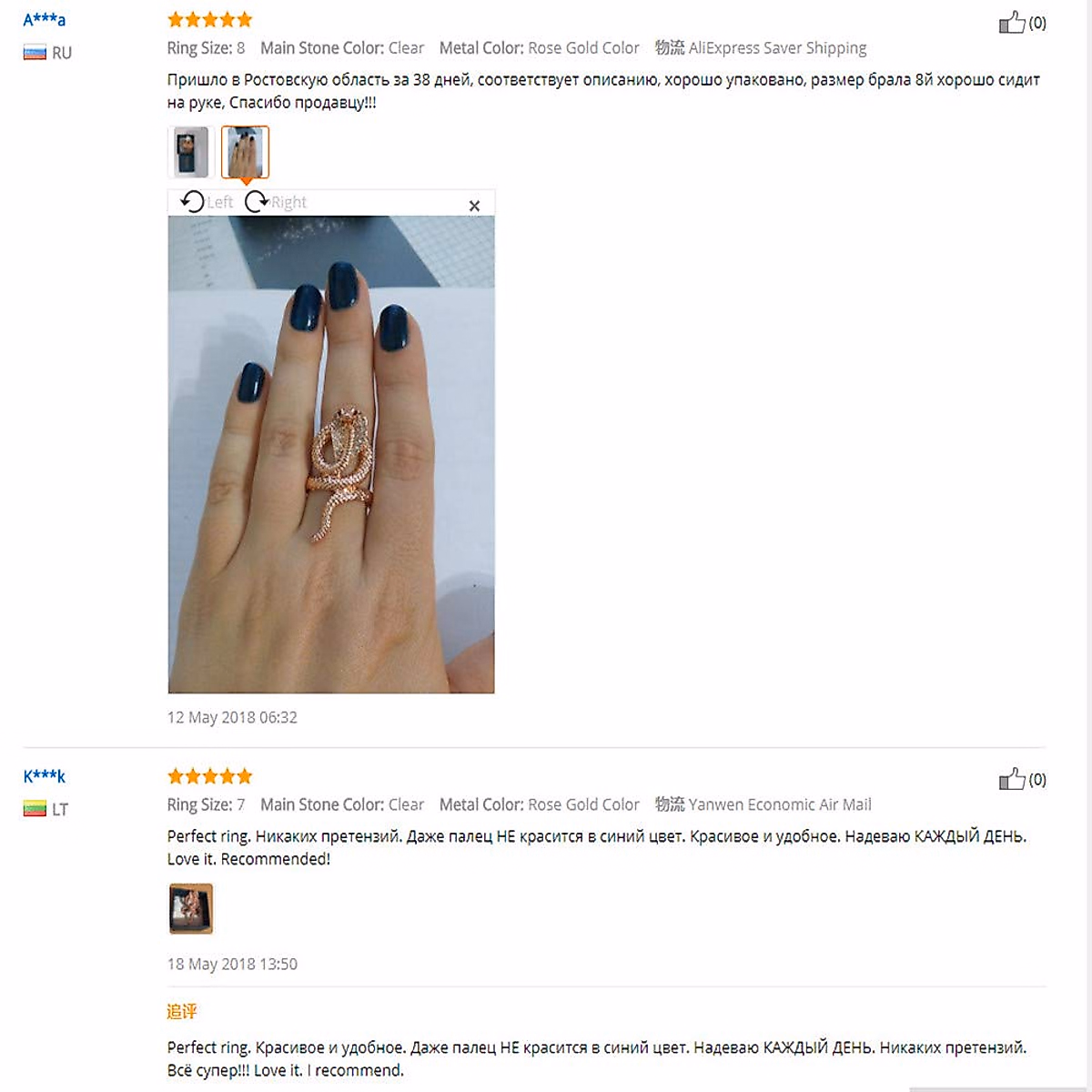Click the enlarged snake ring photo
The height and width of the screenshot is (1092, 1092).
tap(331, 454)
